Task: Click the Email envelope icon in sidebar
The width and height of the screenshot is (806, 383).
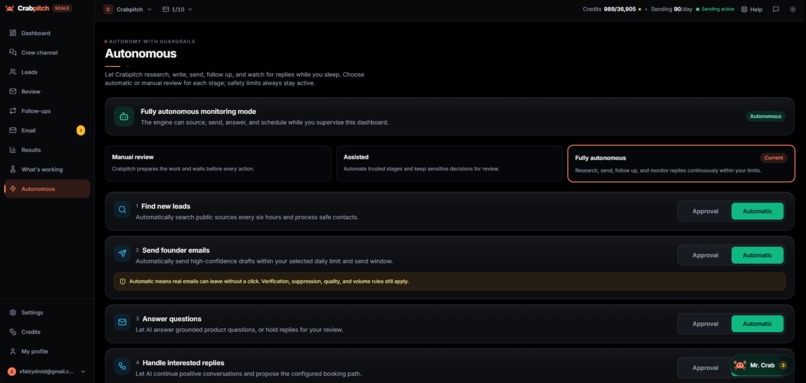Action: click(13, 131)
